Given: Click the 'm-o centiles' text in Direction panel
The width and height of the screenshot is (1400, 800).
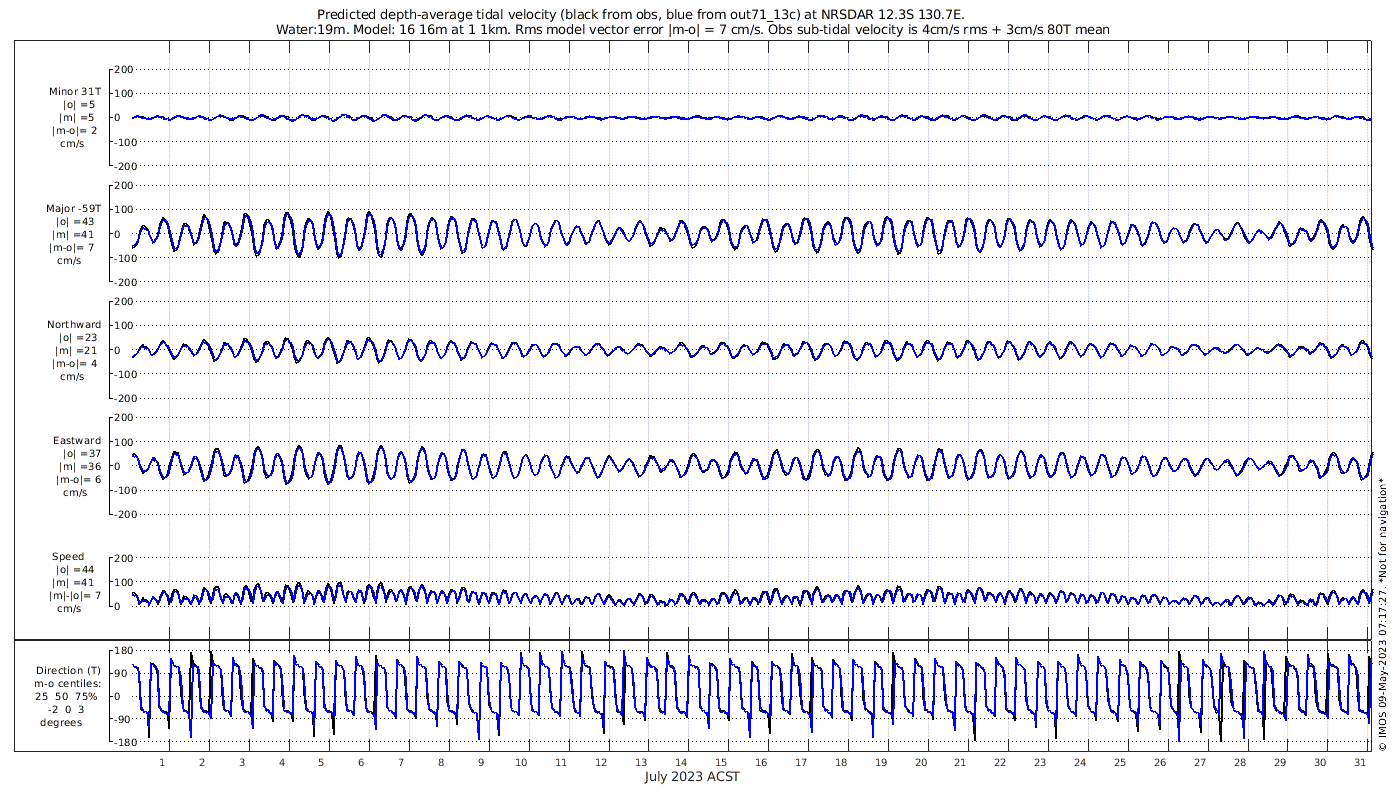Looking at the screenshot, I should pos(68,683).
